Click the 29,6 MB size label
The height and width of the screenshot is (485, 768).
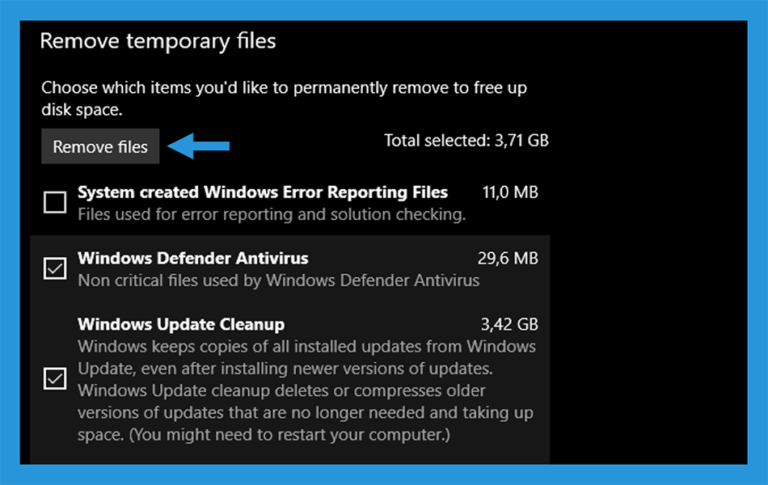[x=507, y=258]
